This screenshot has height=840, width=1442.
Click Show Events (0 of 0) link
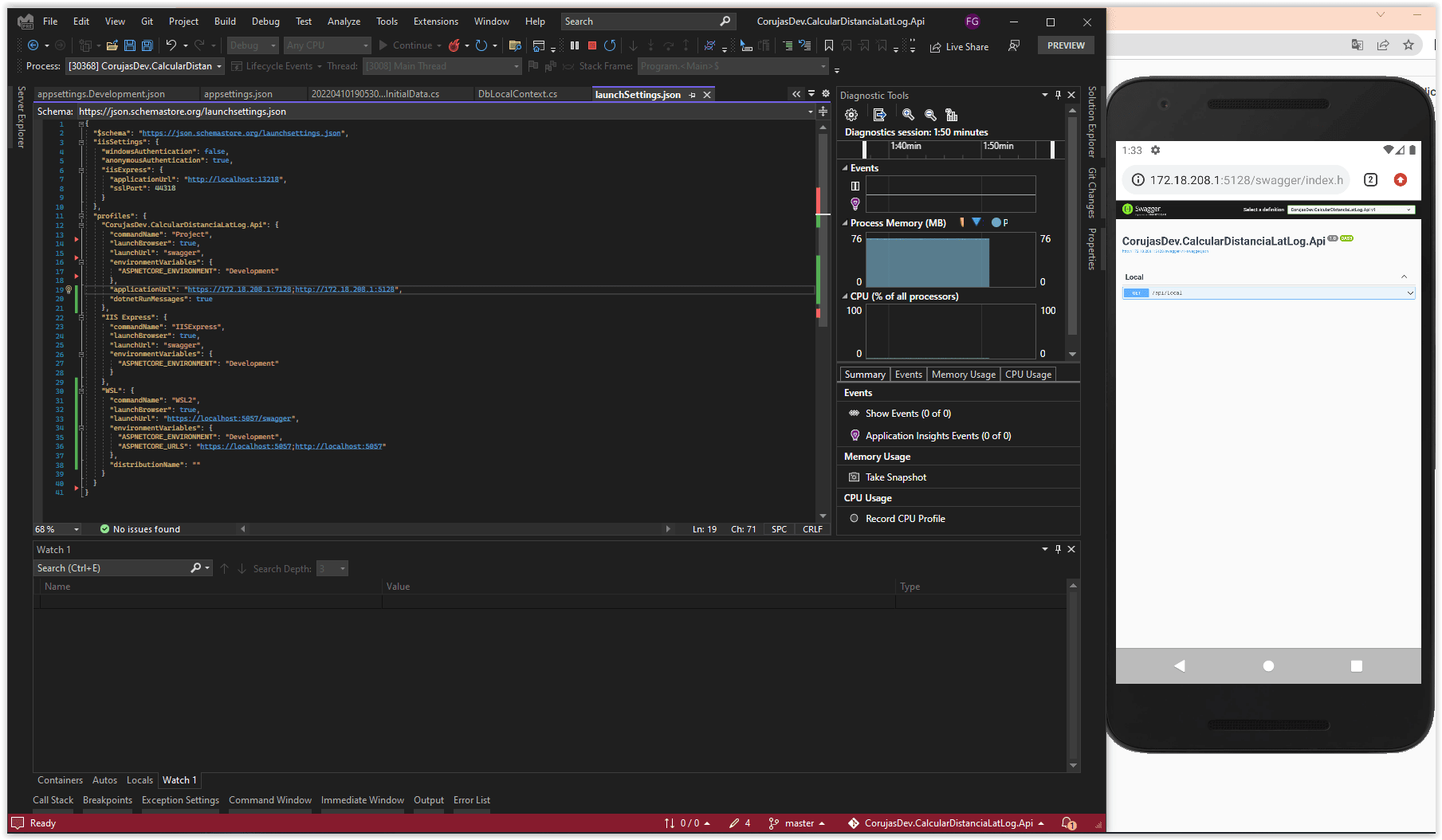point(908,414)
